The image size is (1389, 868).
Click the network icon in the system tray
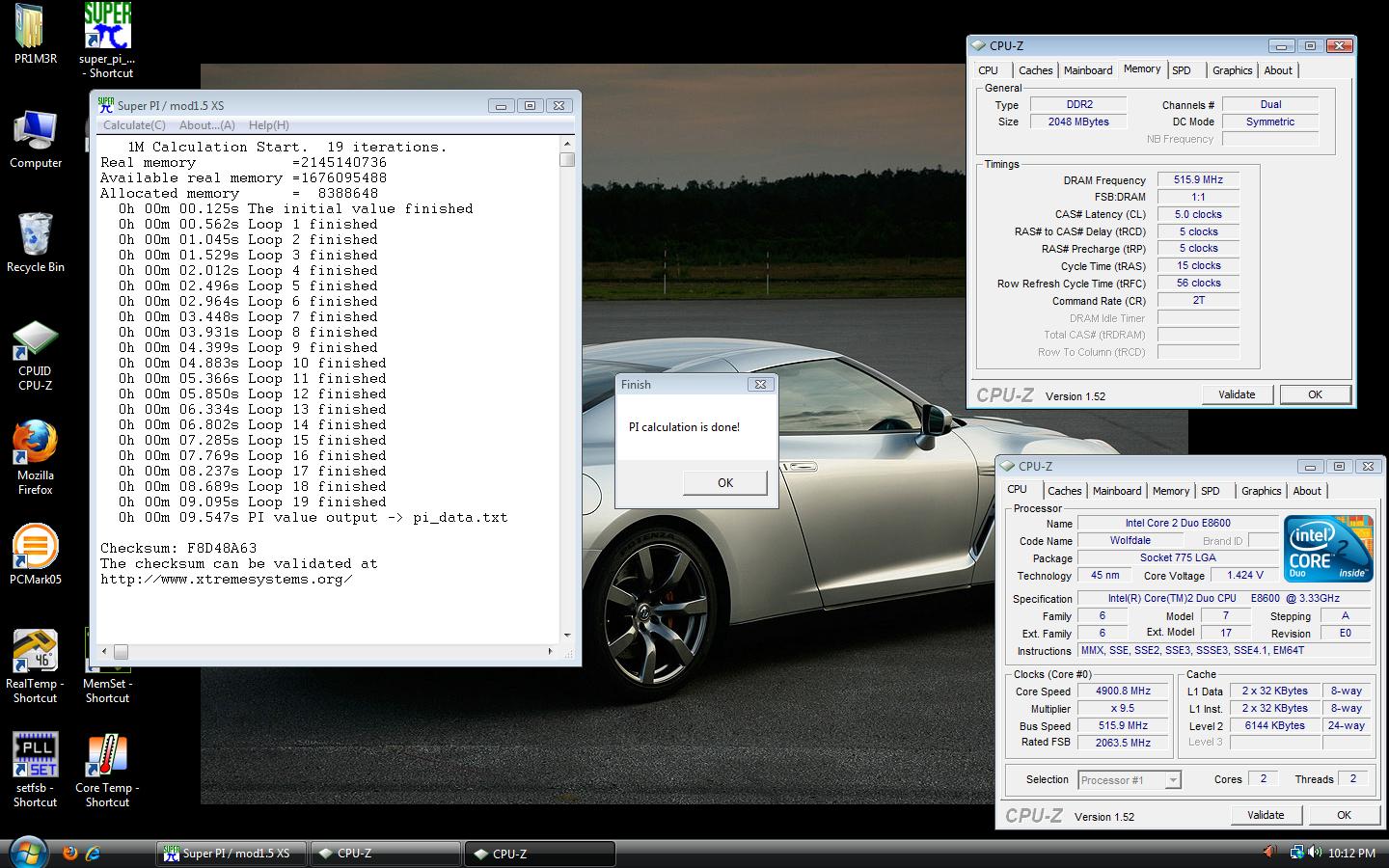[1297, 853]
